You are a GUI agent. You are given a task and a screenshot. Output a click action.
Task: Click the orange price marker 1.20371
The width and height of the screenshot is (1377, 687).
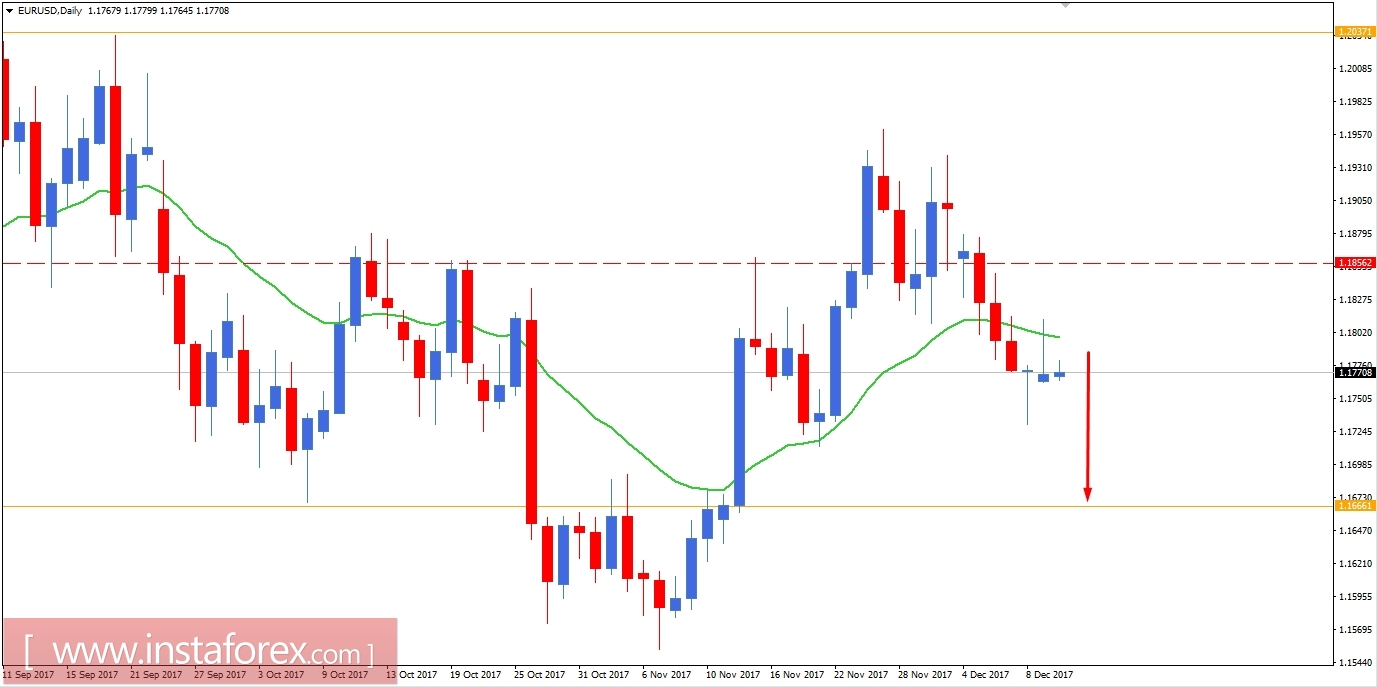click(1357, 31)
